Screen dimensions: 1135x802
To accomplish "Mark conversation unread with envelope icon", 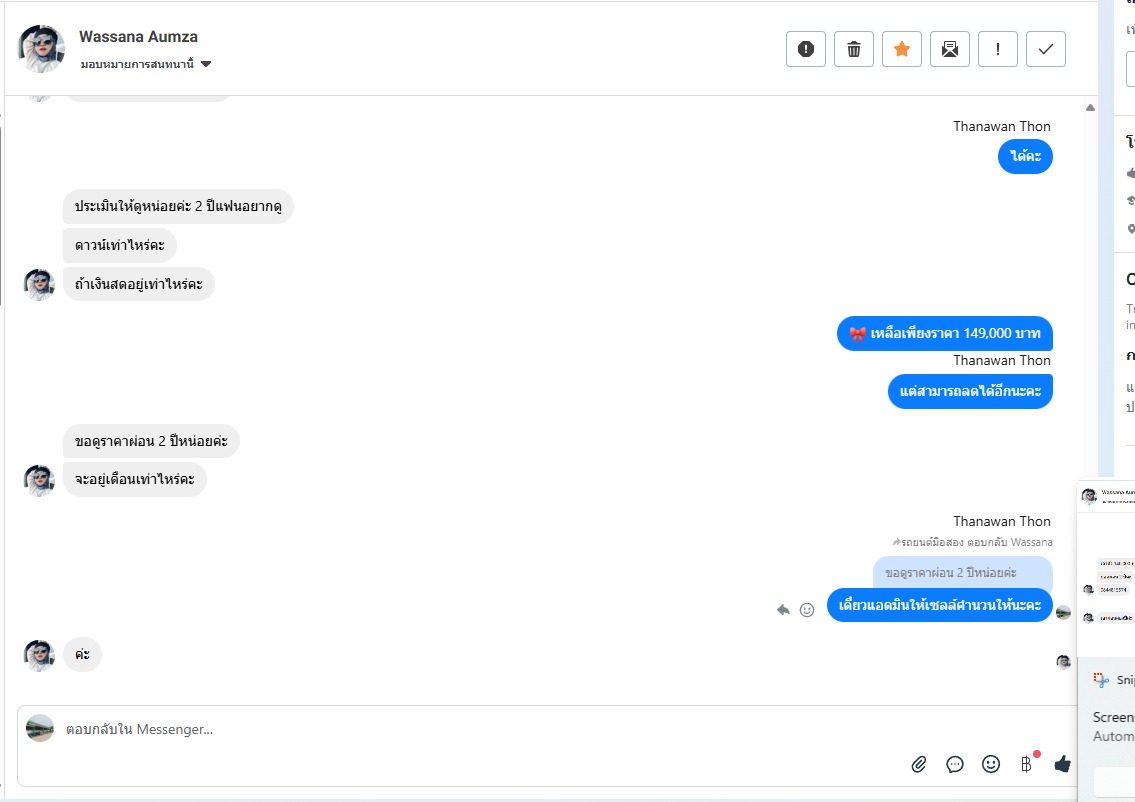I will click(950, 49).
